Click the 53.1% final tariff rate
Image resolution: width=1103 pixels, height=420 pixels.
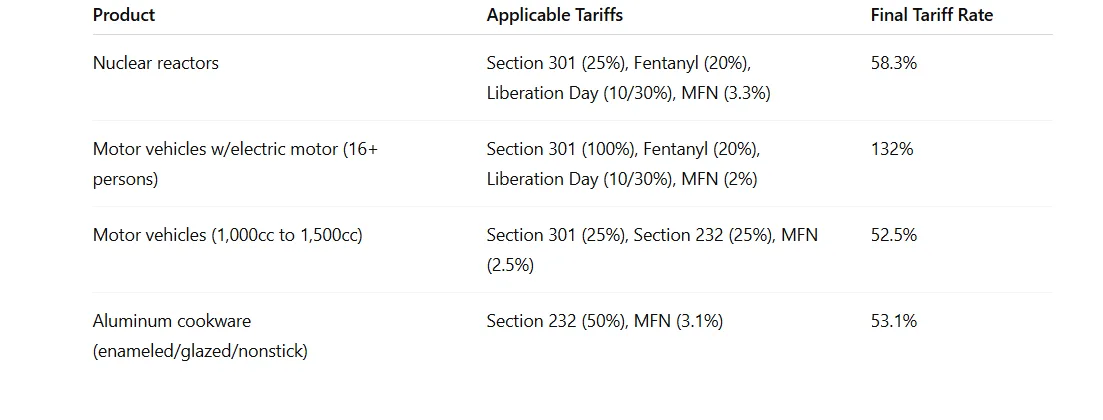coord(894,321)
